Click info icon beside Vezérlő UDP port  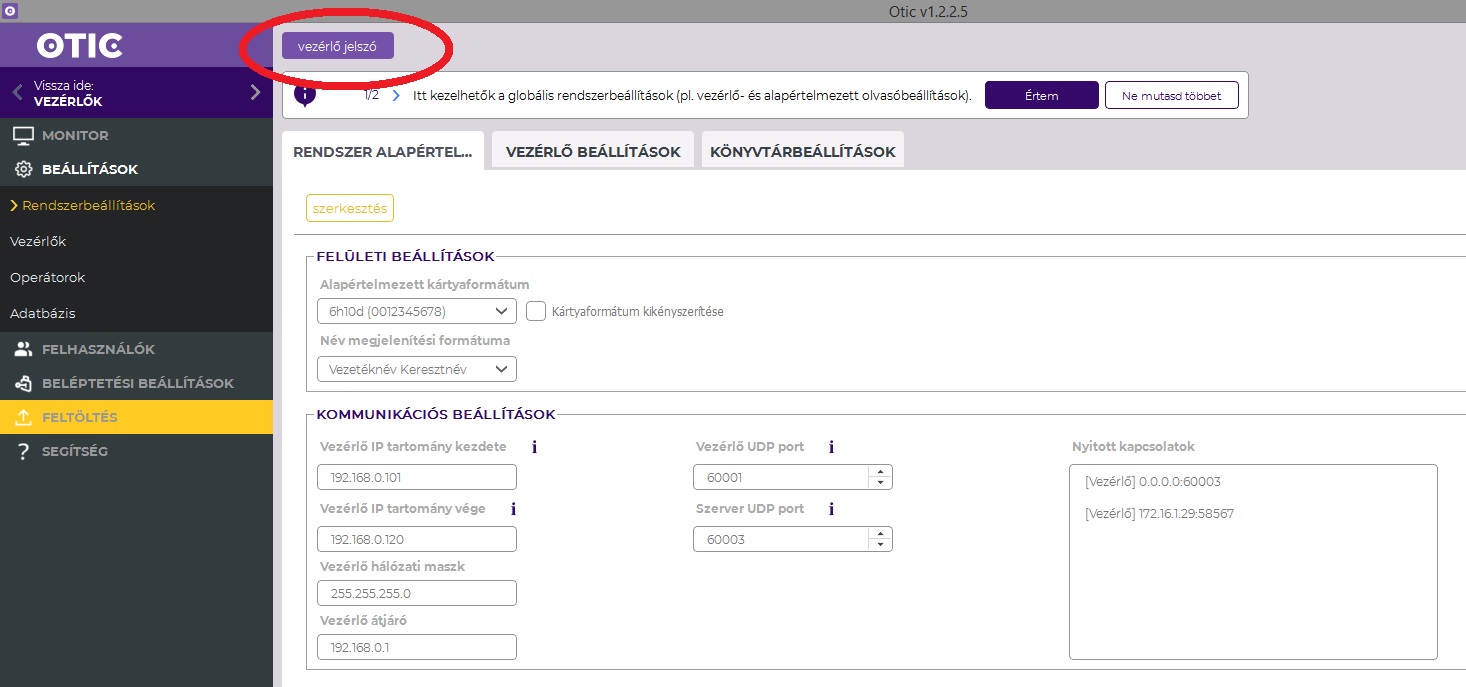pos(831,447)
